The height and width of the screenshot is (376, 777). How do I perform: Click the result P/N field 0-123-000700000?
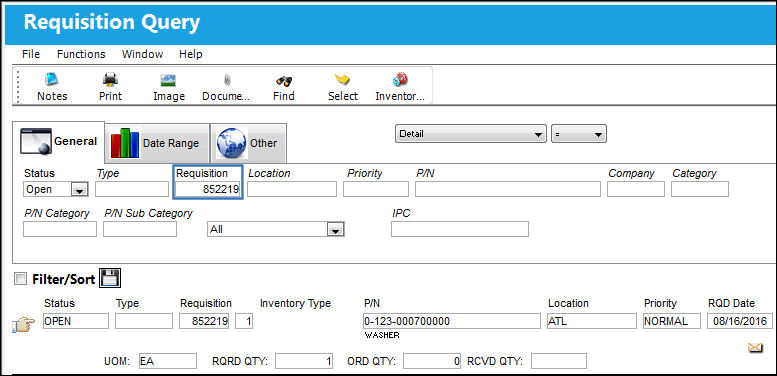tap(451, 321)
